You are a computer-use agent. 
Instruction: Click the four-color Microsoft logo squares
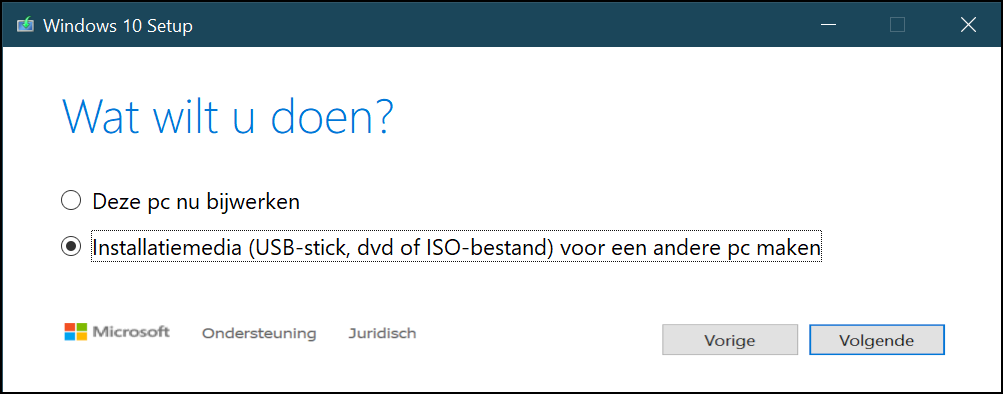75,332
